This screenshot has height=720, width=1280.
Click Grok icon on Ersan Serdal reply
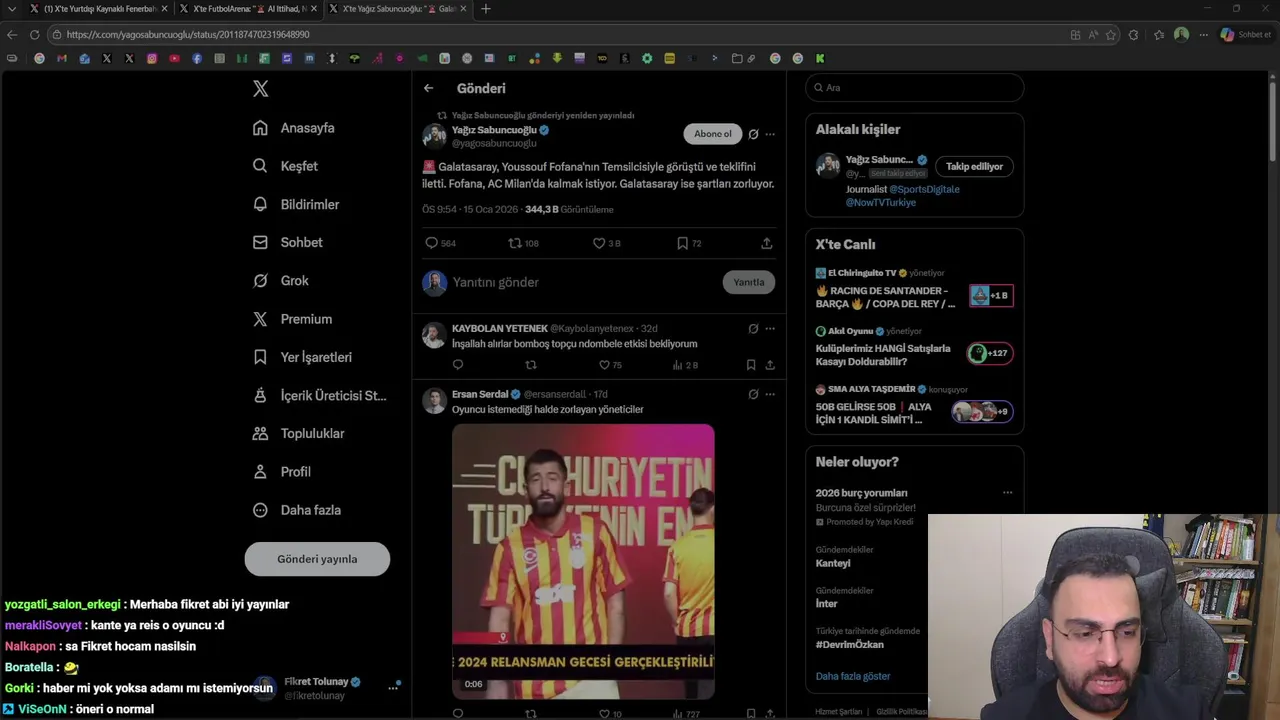[x=753, y=394]
